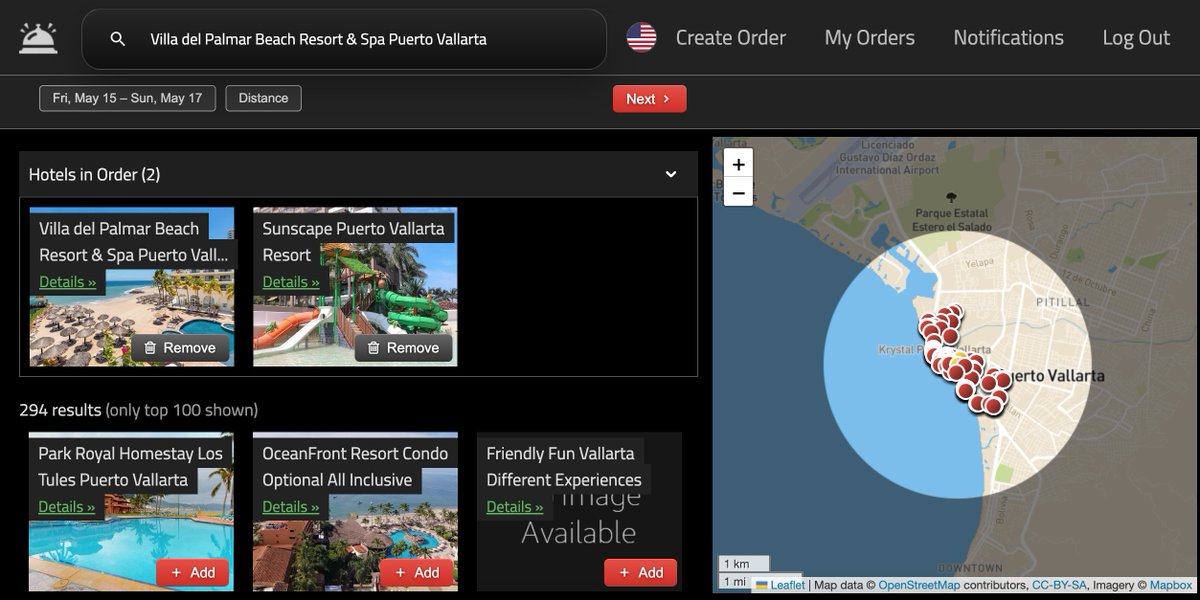This screenshot has width=1200, height=600.
Task: Remove Sunscape Puerto Vallarta Resort from order
Action: [x=403, y=348]
